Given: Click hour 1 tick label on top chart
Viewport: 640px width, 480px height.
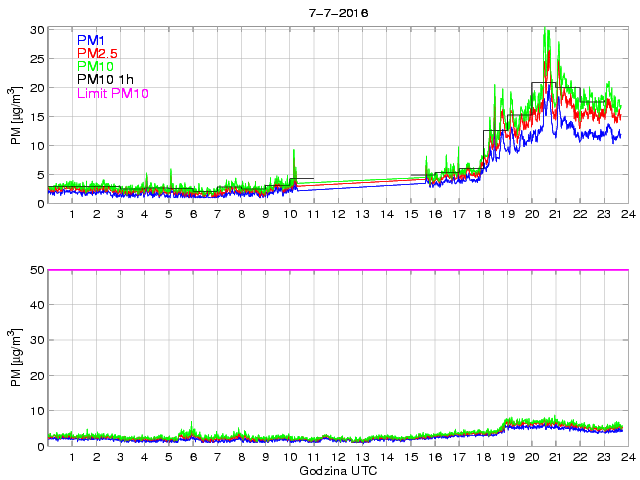Looking at the screenshot, I should [x=73, y=214].
